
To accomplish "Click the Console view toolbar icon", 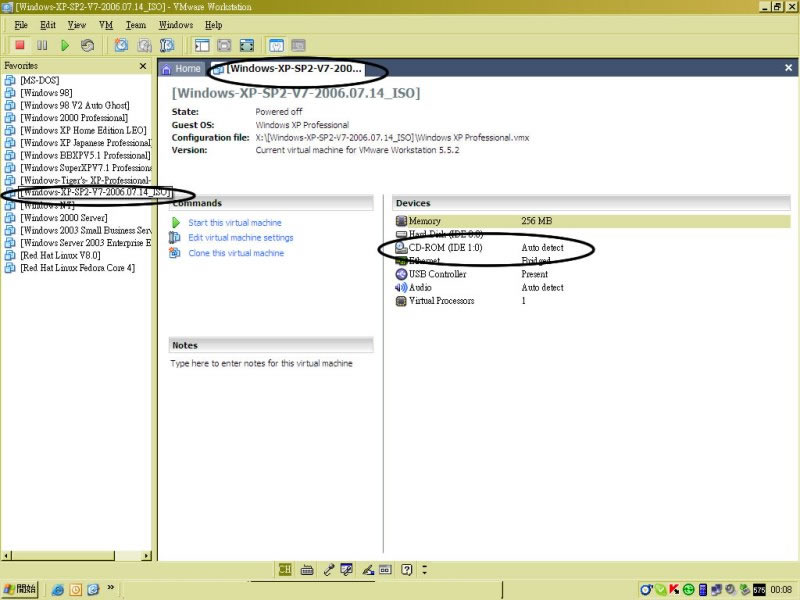I will coord(298,45).
